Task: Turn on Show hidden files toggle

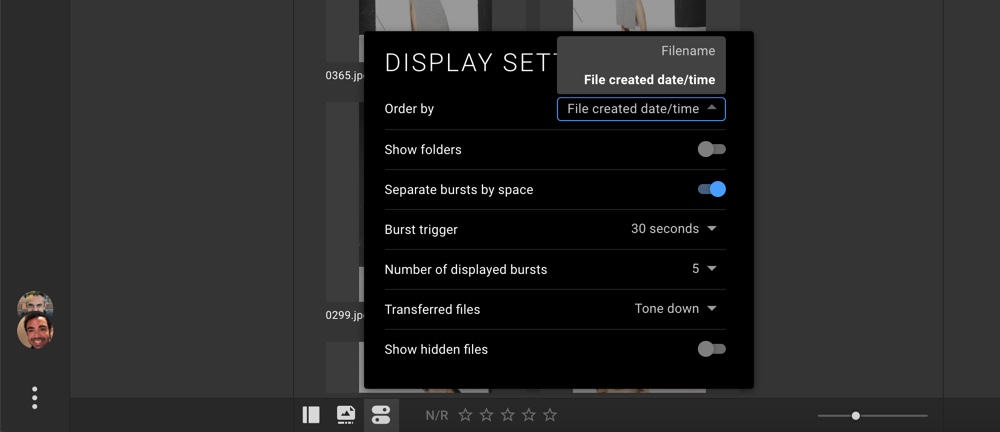Action: click(711, 349)
